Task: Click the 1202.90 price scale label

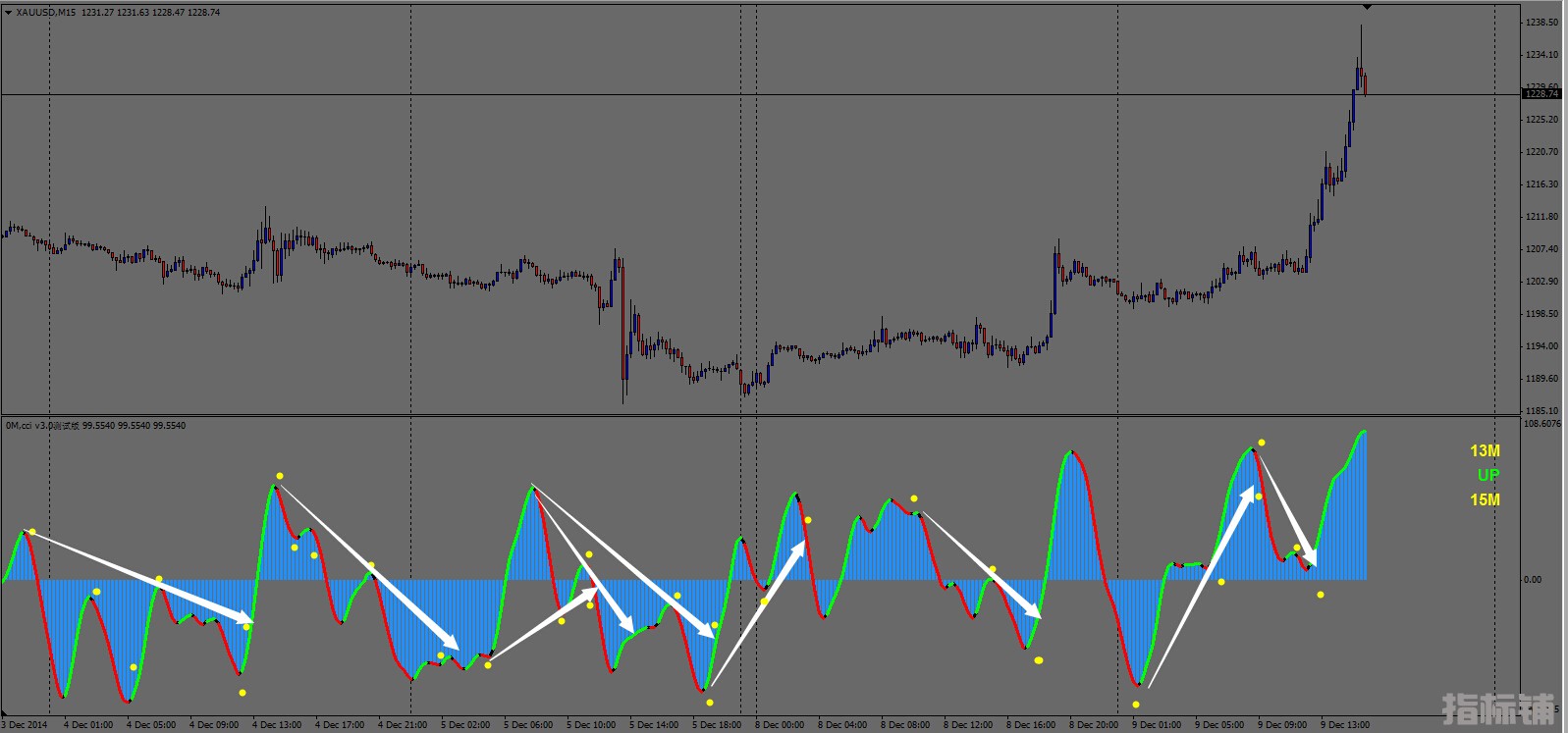Action: coord(1541,282)
